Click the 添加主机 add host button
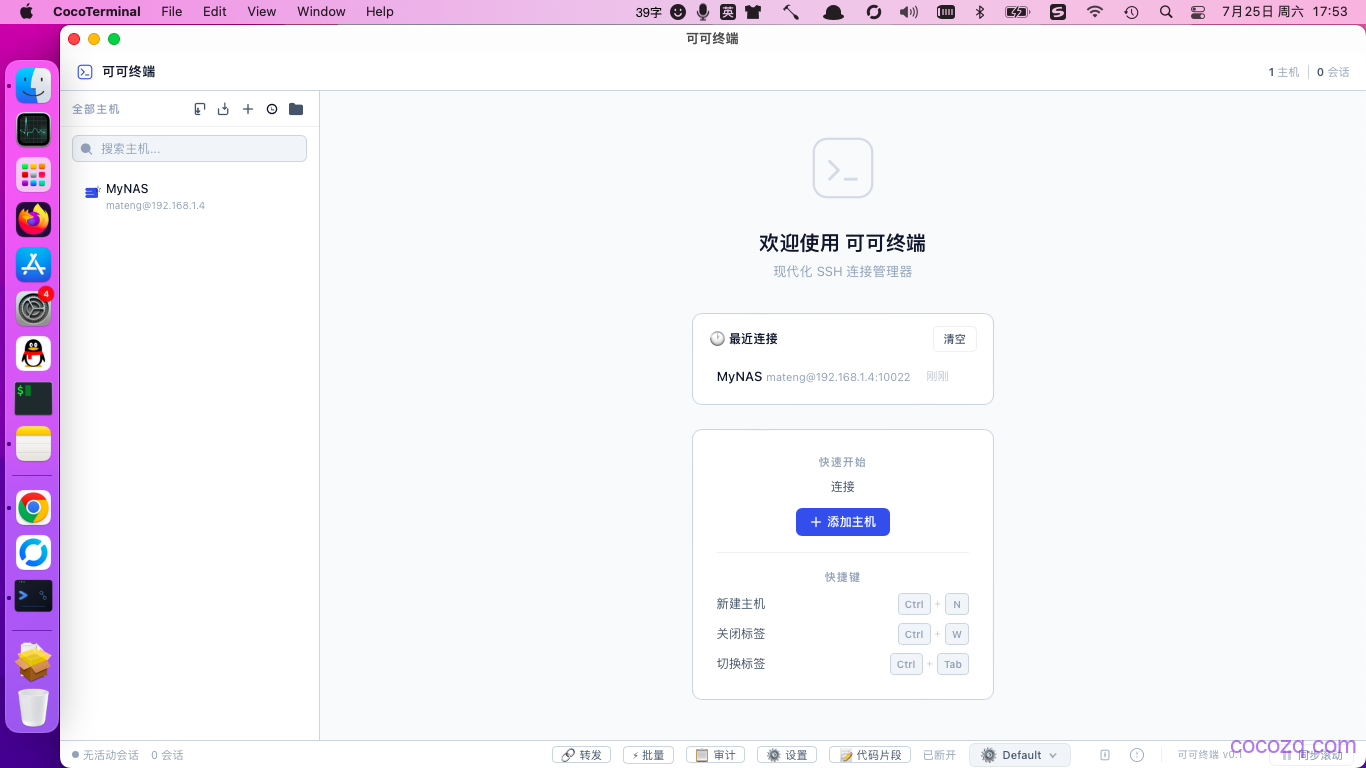The height and width of the screenshot is (768, 1366). (x=843, y=522)
